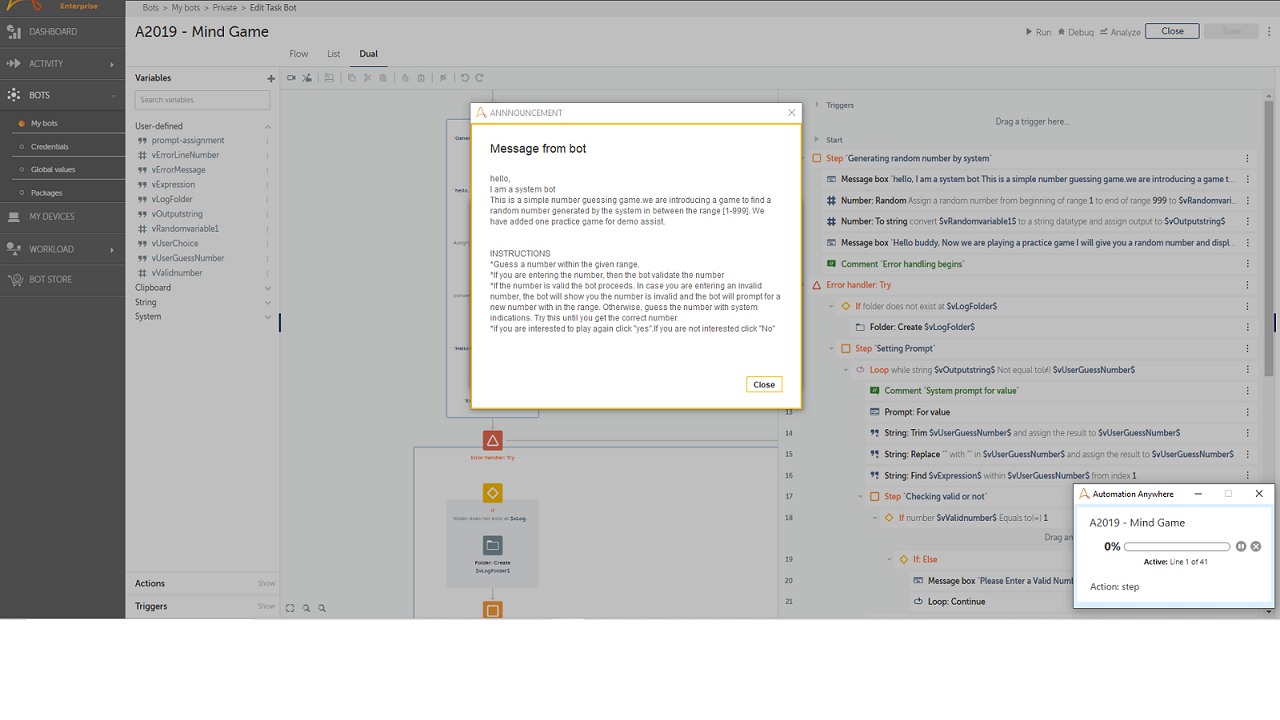Show the Actions panel
Viewport: 1280px width, 720px height.
[x=266, y=583]
